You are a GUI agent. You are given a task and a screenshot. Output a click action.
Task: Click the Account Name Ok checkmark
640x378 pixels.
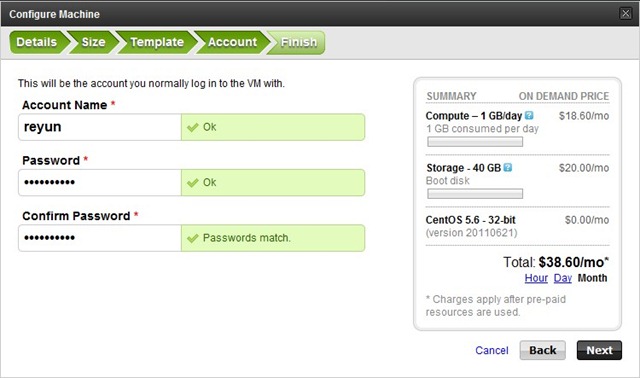pyautogui.click(x=193, y=127)
